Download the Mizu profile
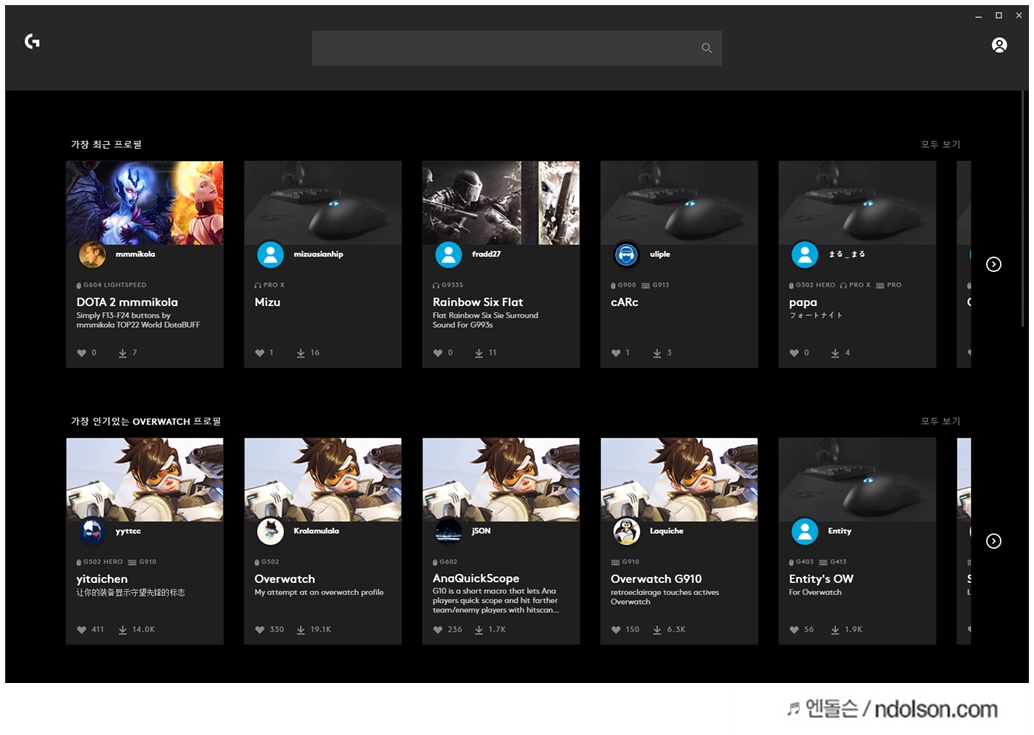Screen dimensions: 1034x735 click(x=301, y=353)
